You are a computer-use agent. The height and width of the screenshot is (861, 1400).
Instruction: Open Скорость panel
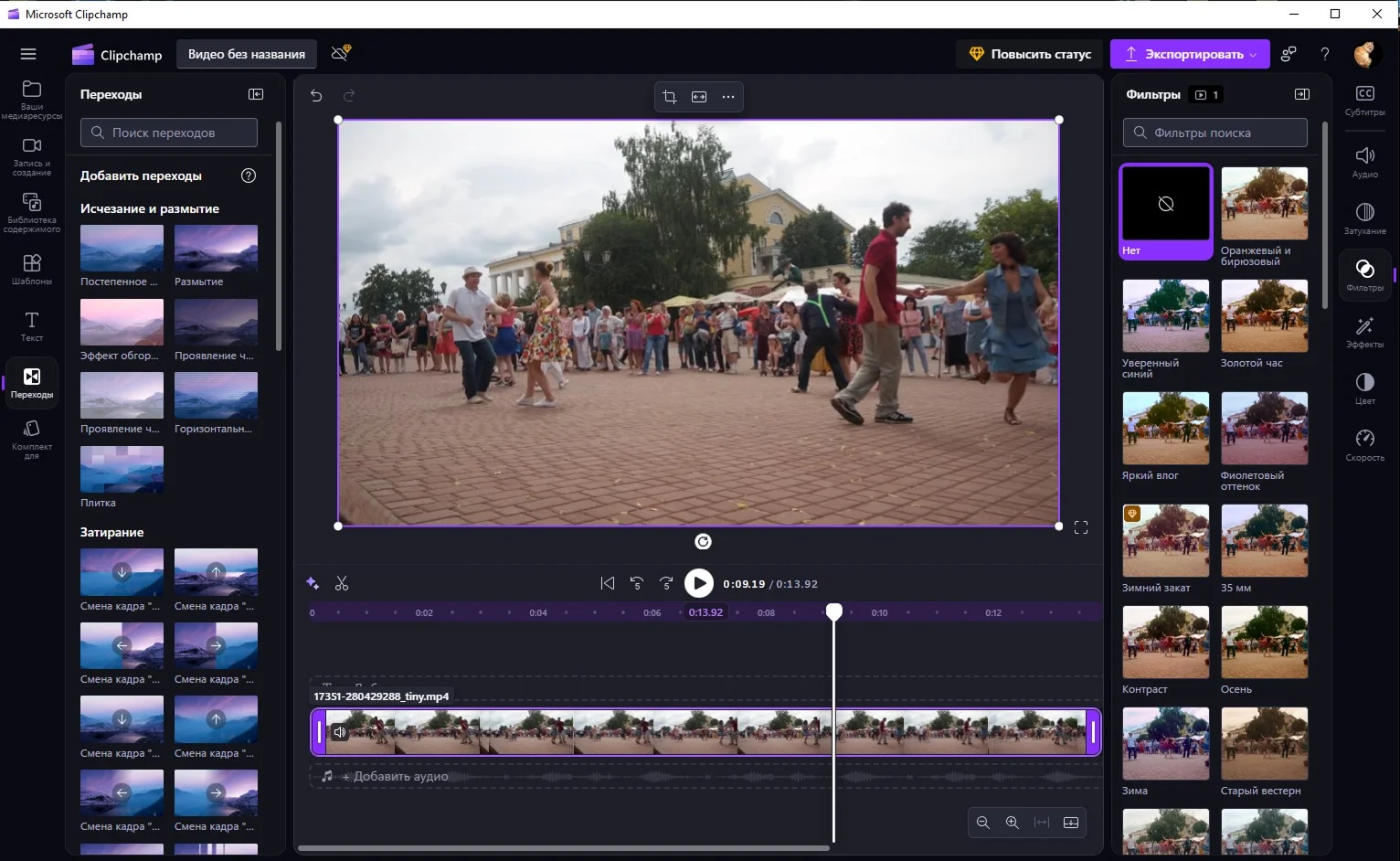[1365, 445]
